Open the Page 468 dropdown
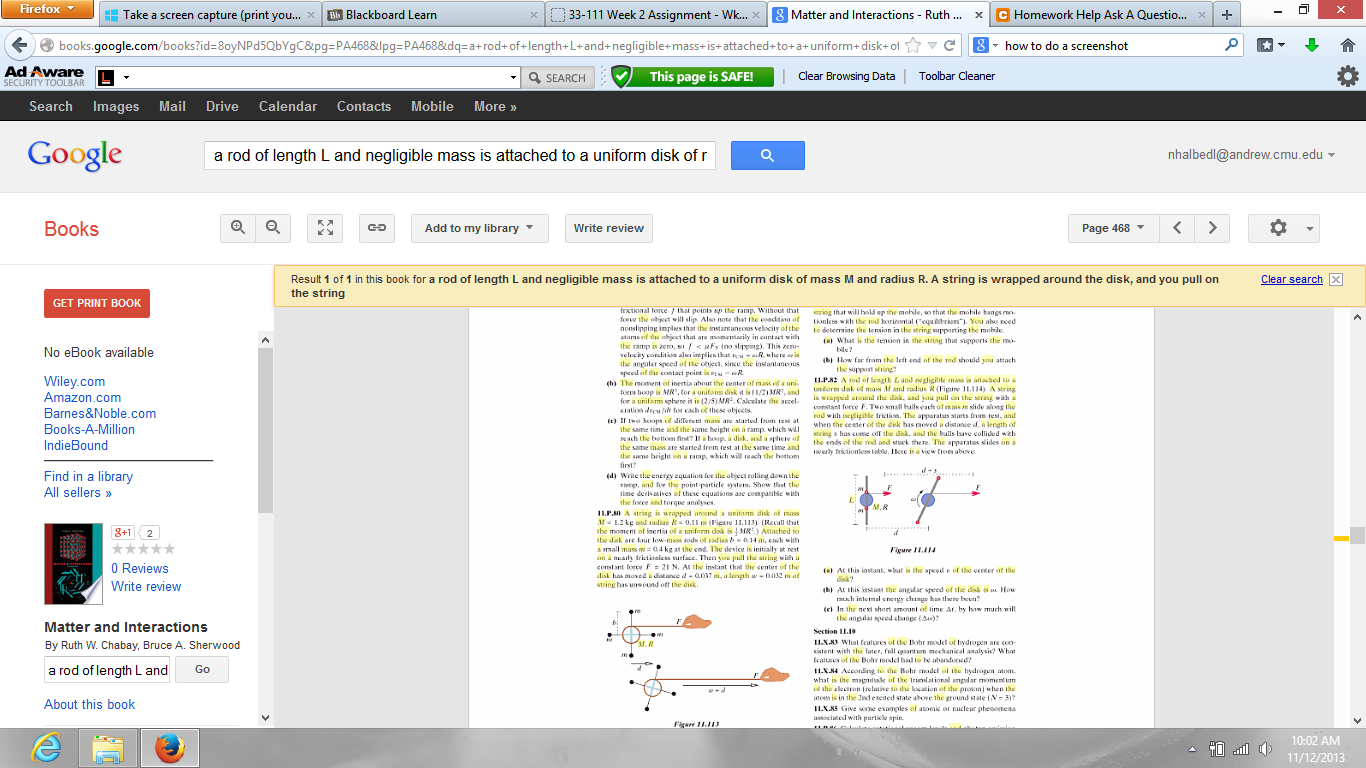 click(1113, 228)
